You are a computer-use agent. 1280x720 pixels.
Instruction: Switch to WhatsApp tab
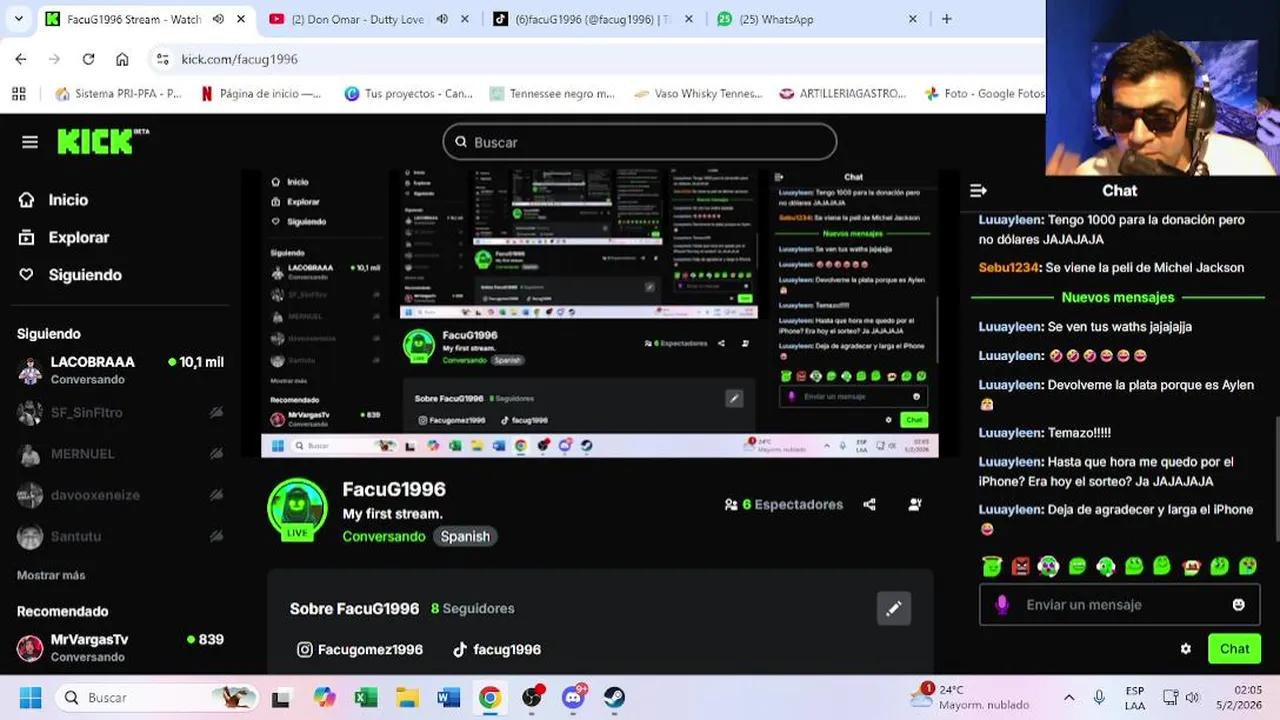(x=815, y=19)
